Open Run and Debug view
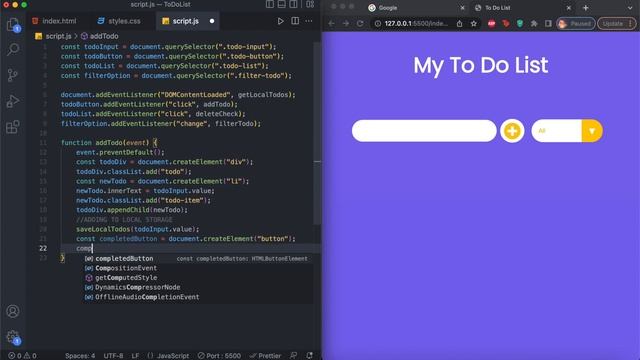Screen dimensions: 640x360 pyautogui.click(x=13, y=101)
